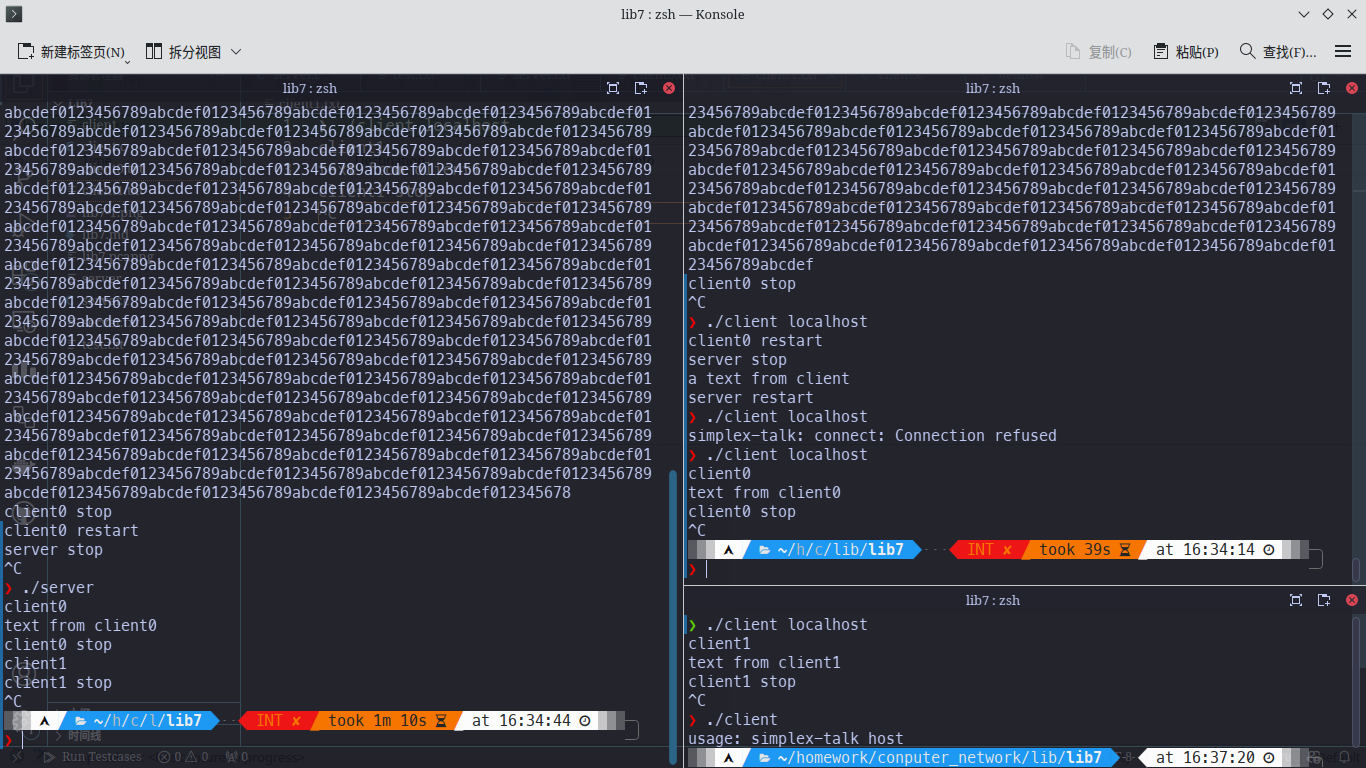Viewport: 1366px width, 768px height.
Task: Click the 粘贴 paste button
Action: (x=1186, y=52)
